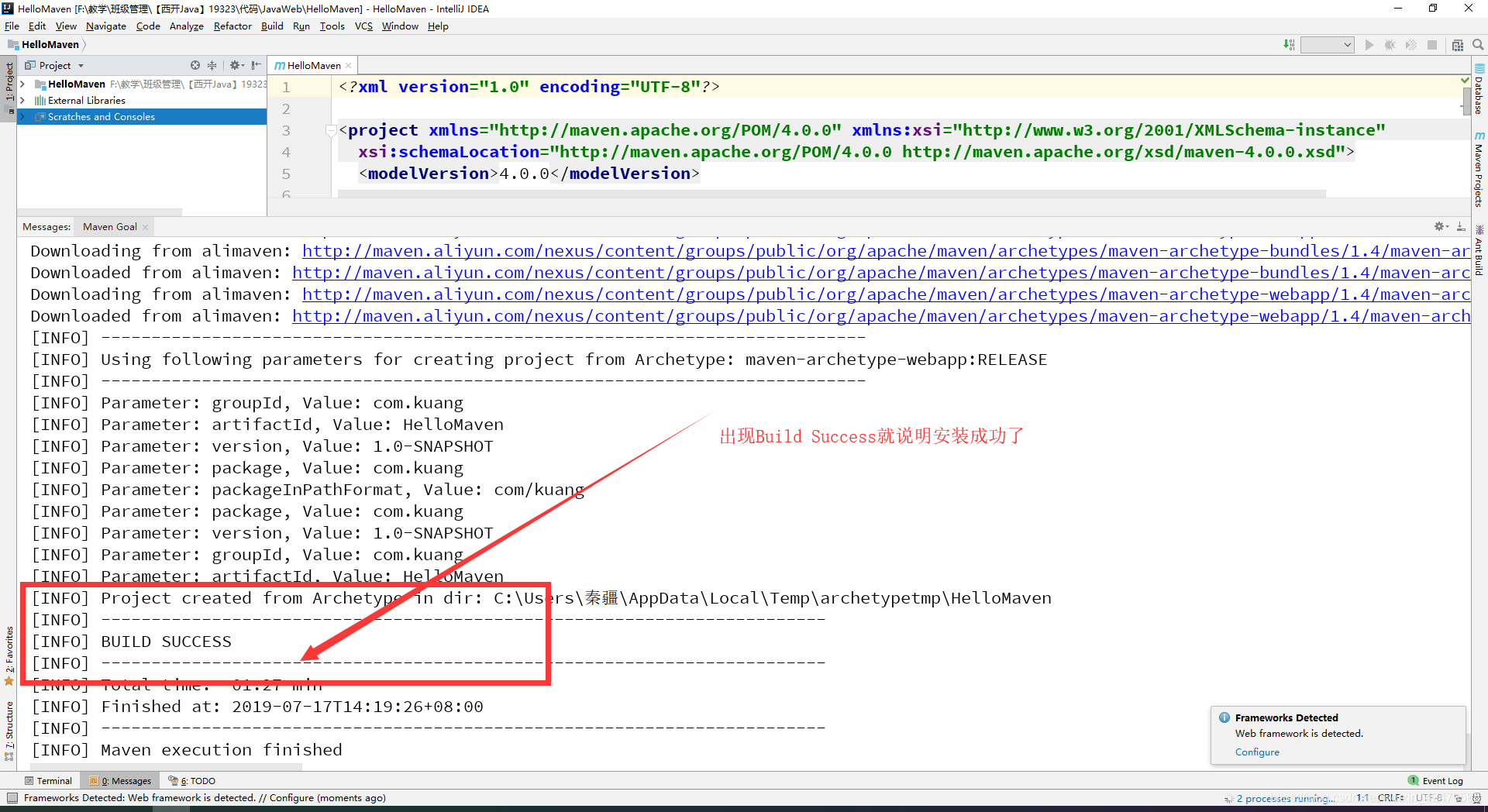Toggle the 7: Structure tool window
Image resolution: width=1488 pixels, height=812 pixels.
coord(9,731)
